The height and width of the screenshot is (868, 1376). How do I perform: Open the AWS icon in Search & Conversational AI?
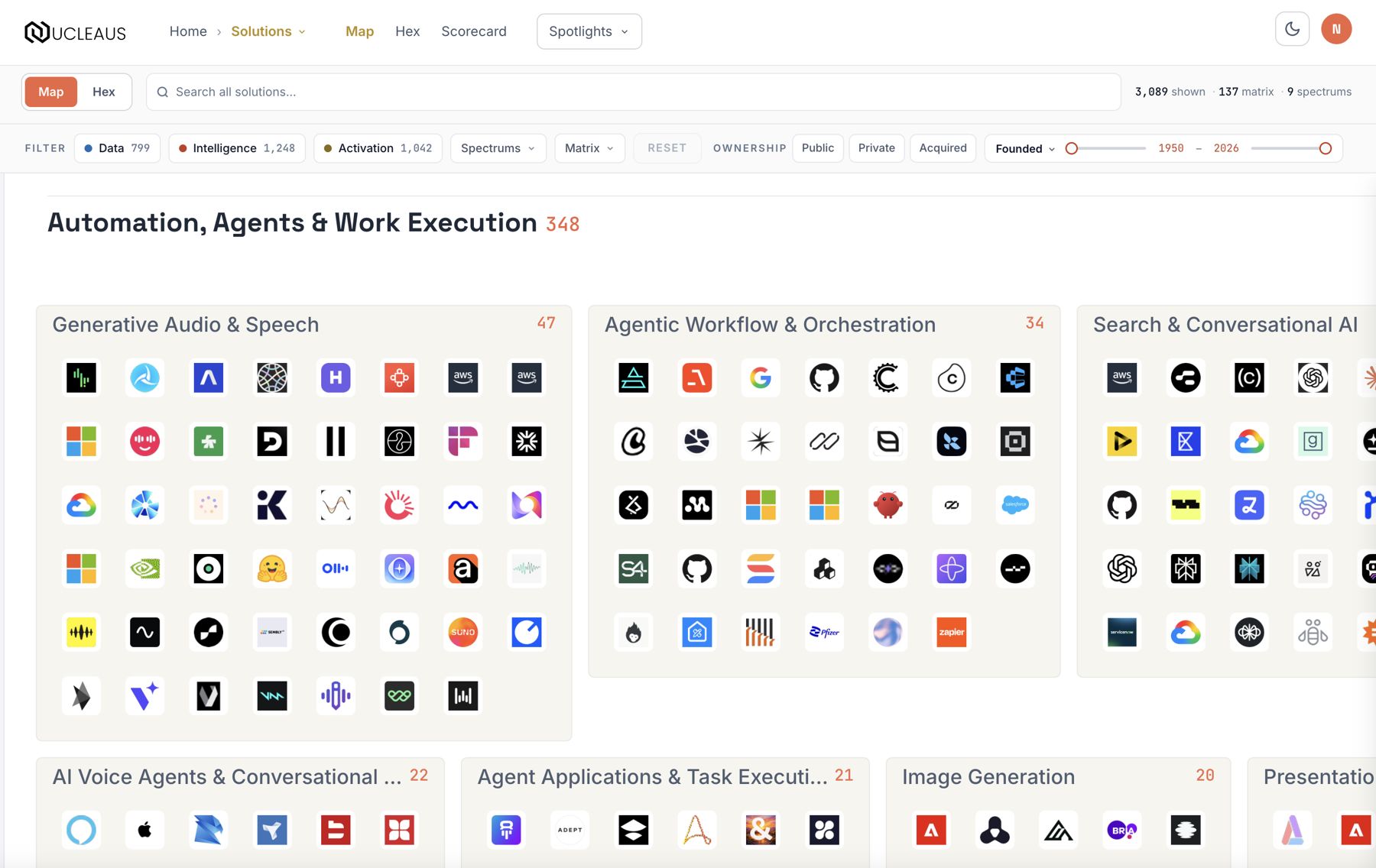(x=1122, y=377)
